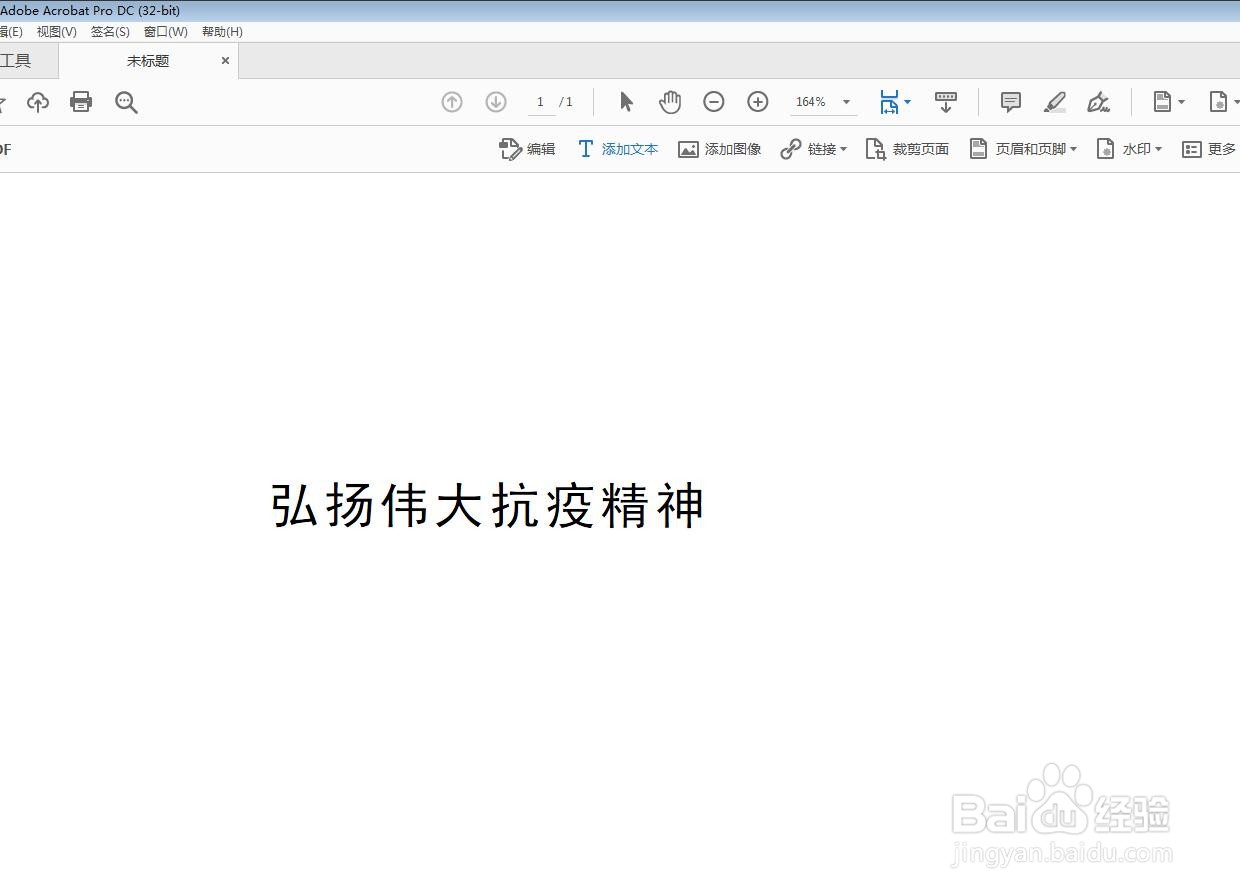Expand the page document icon dropdown
The height and width of the screenshot is (895, 1240).
pyautogui.click(x=1181, y=102)
